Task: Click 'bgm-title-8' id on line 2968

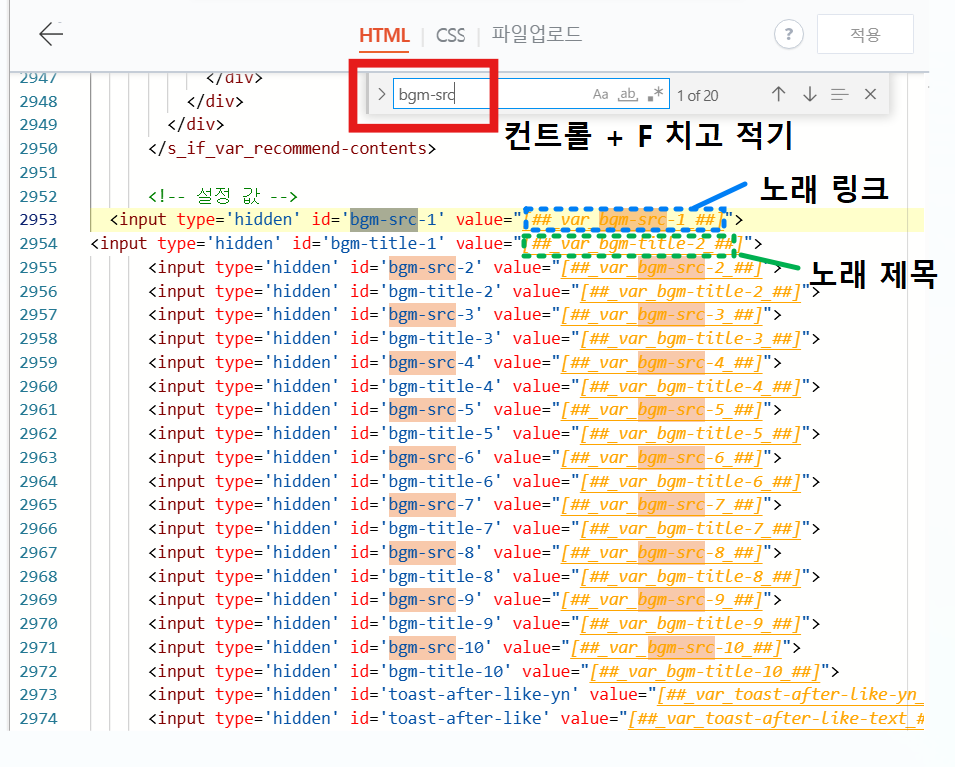Action: coord(441,576)
